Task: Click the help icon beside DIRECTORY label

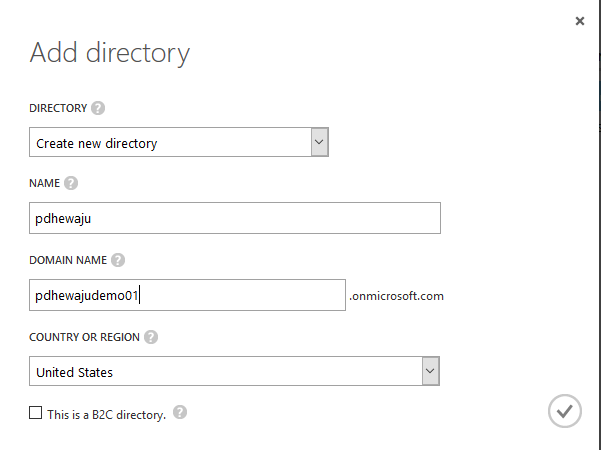Action: pos(98,108)
